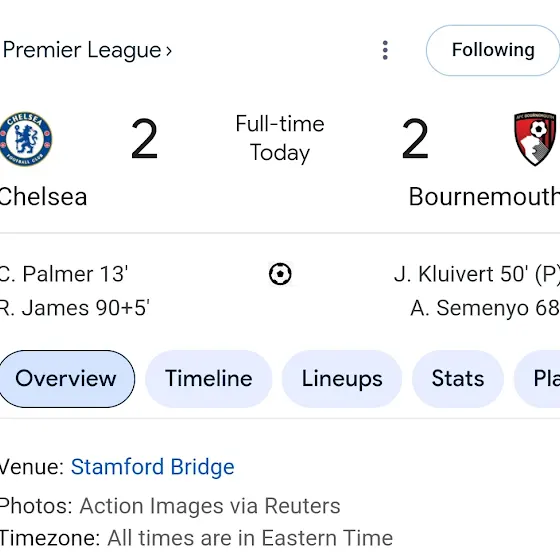Switch to the Timeline tab

point(209,379)
